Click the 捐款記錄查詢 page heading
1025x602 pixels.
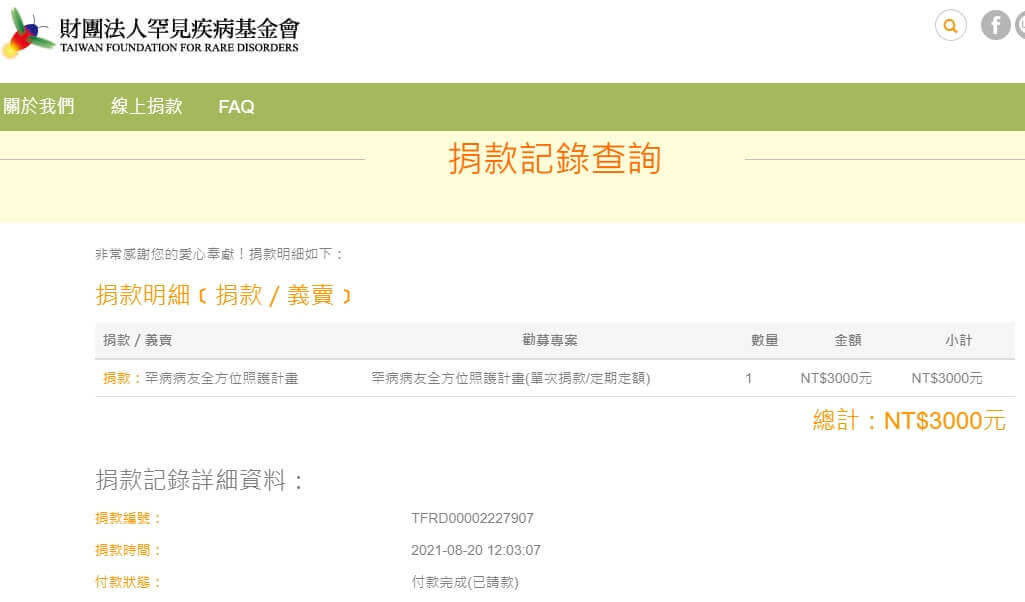[x=554, y=159]
